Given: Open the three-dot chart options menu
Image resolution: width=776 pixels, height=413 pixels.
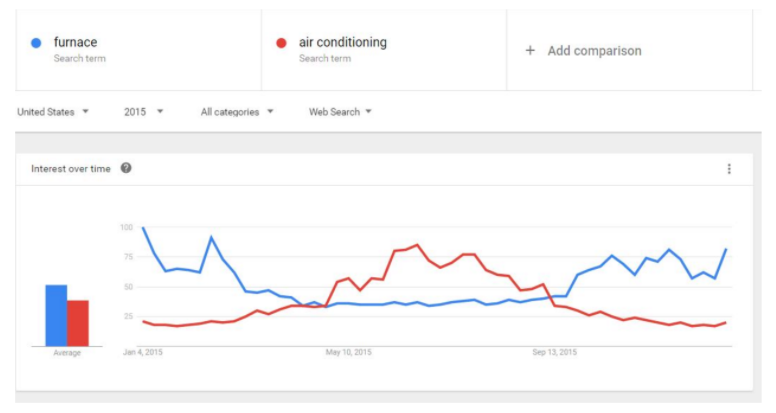Looking at the screenshot, I should coord(729,169).
